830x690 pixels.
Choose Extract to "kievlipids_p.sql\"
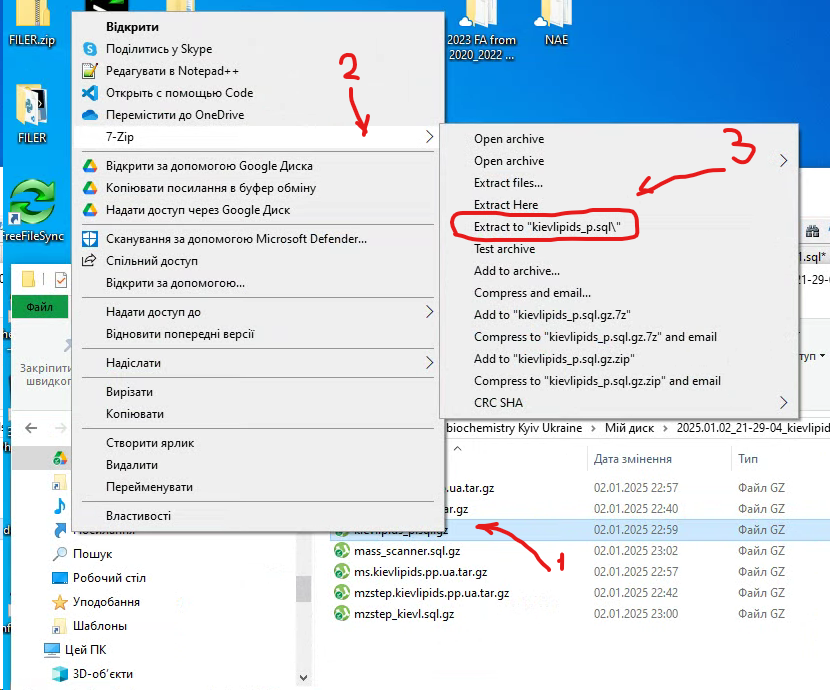(x=554, y=227)
